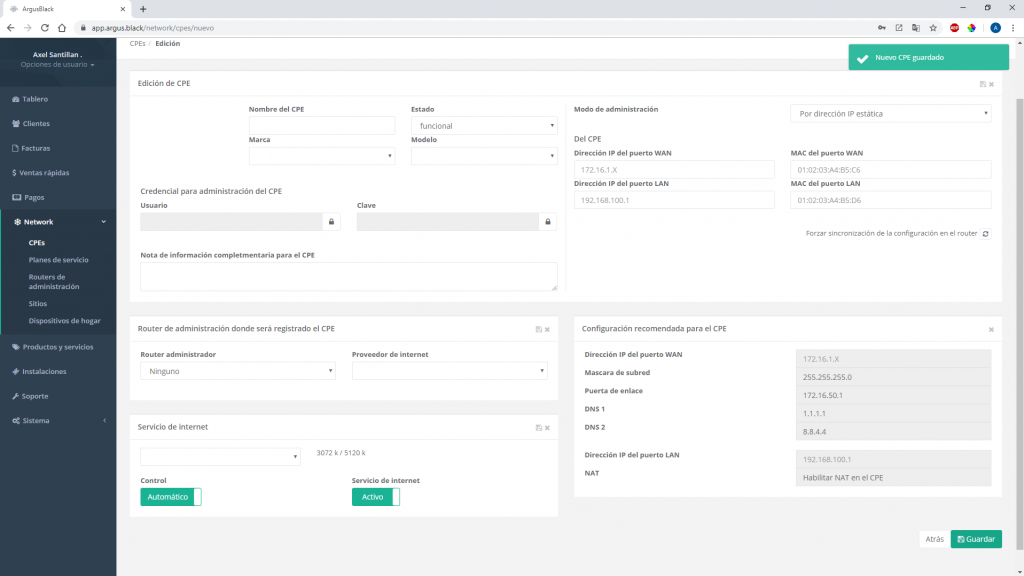Click the DNS 1 value 1.1.1.1

pyautogui.click(x=893, y=413)
